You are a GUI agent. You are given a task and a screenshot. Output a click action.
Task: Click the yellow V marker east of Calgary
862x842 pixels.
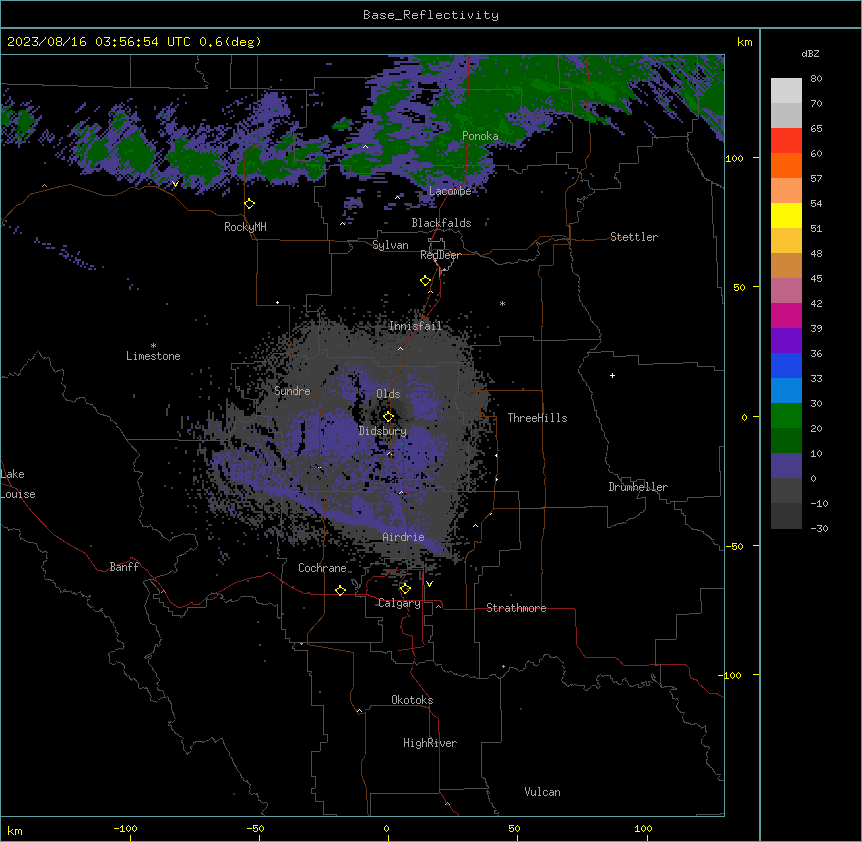pos(429,584)
